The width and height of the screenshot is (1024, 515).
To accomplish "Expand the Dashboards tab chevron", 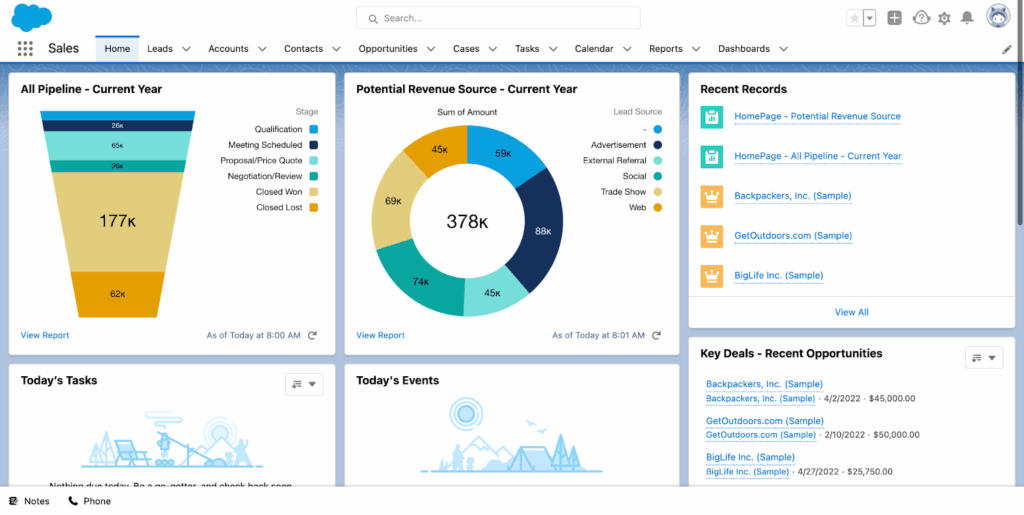I will tap(784, 49).
